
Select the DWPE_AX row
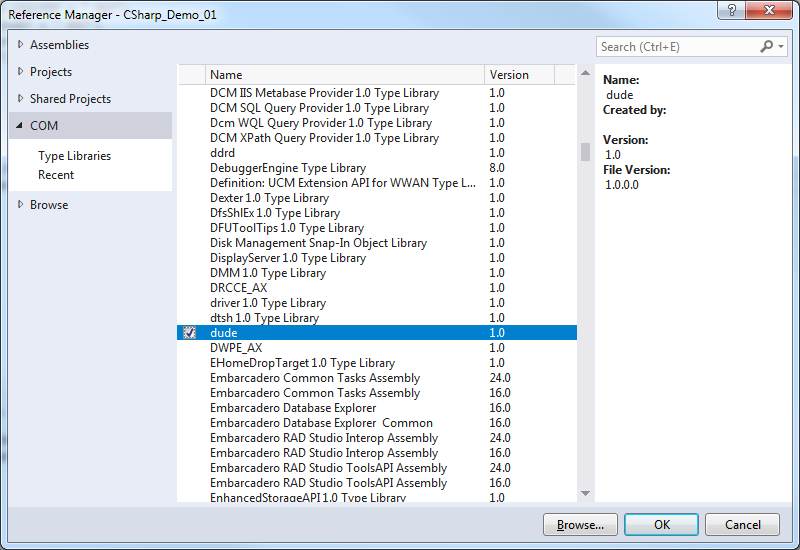[377, 348]
